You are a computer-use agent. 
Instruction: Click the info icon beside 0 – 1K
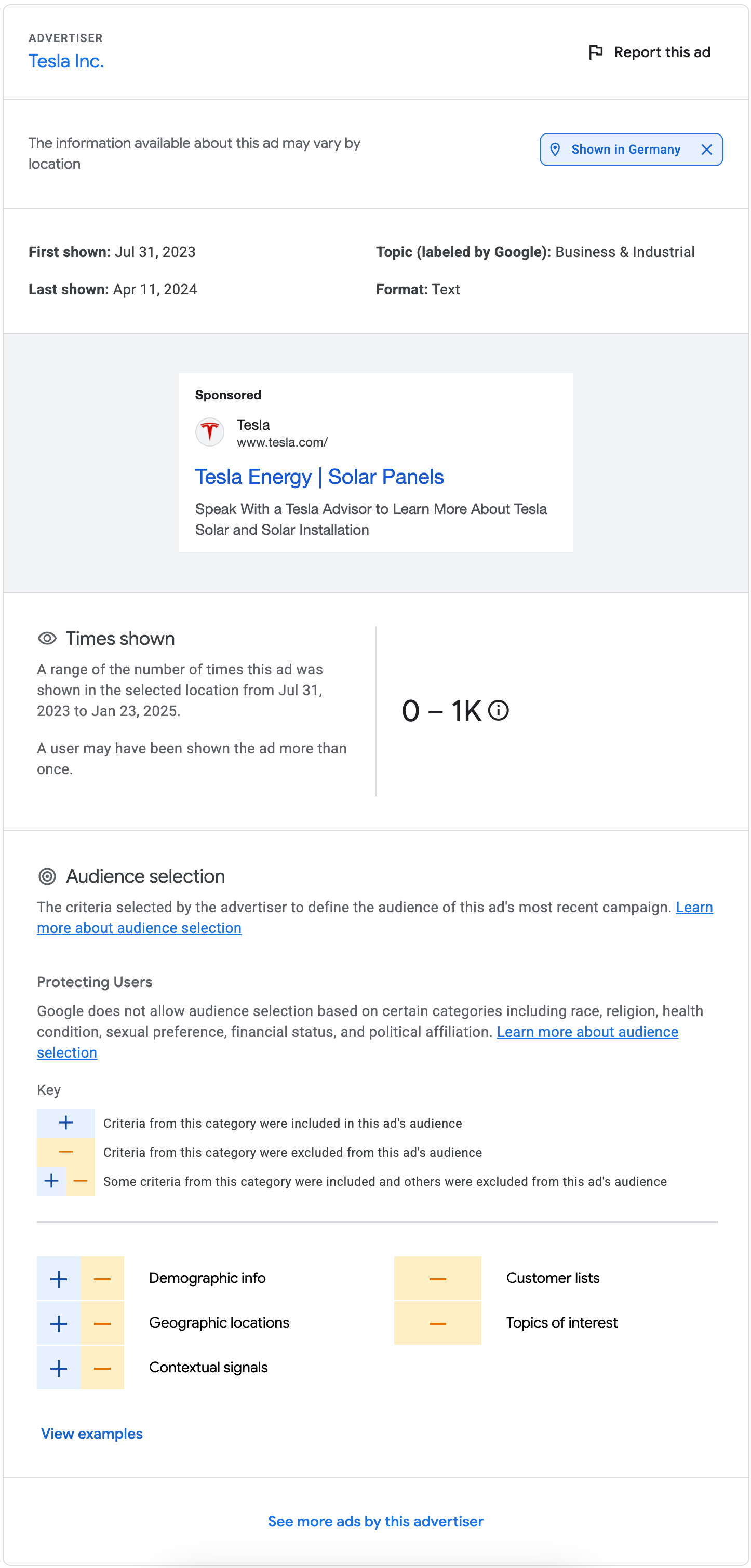point(498,710)
